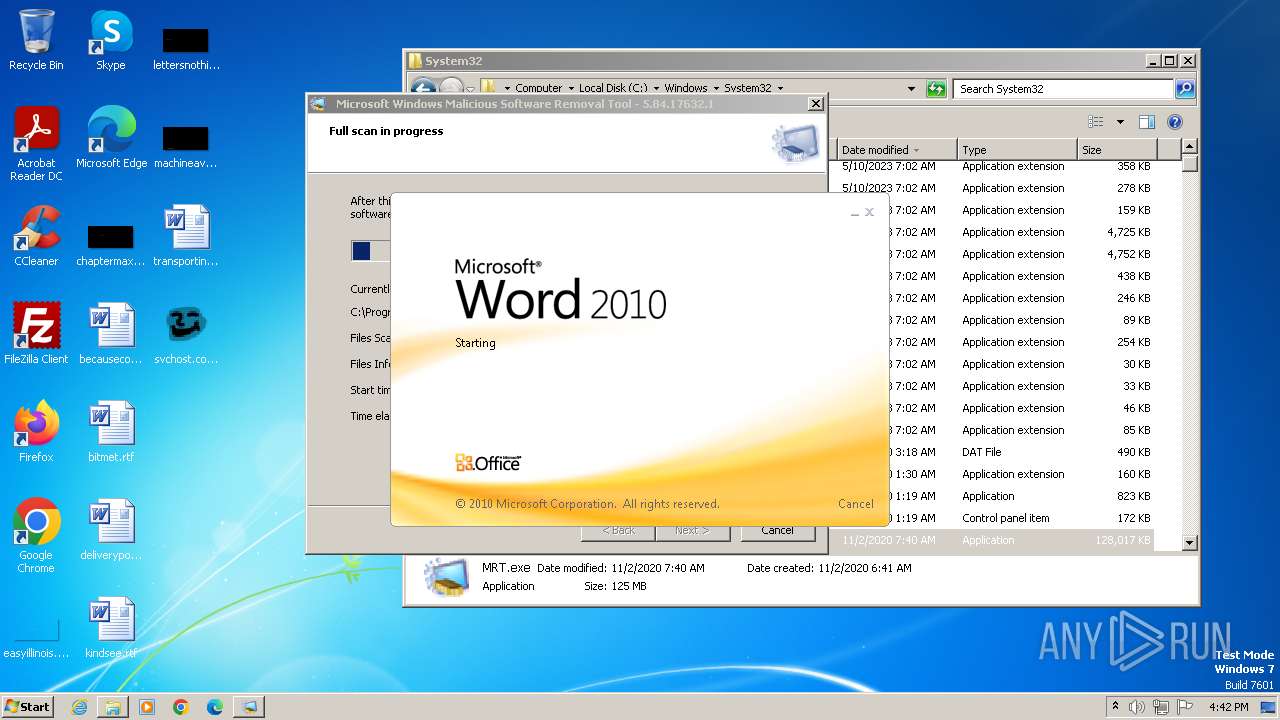
Task: Select the transportin... Word document icon
Action: (186, 236)
